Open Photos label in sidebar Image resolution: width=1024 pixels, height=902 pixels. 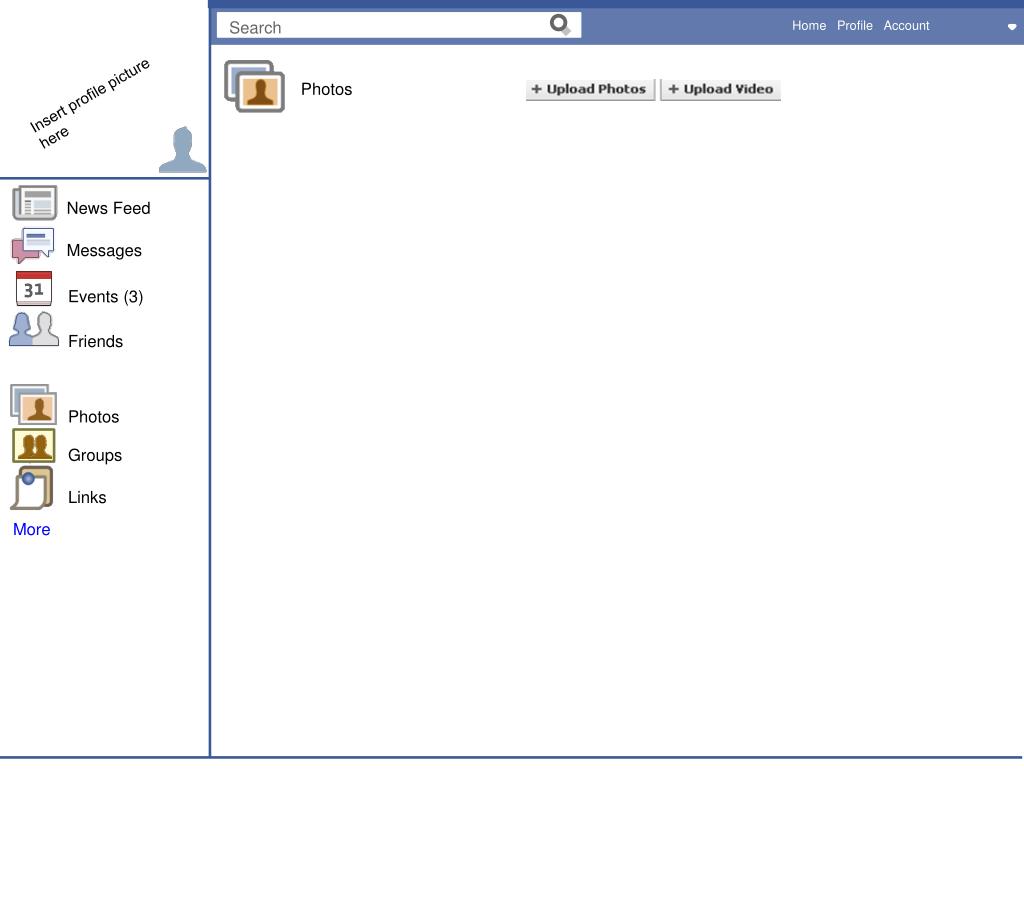[93, 417]
